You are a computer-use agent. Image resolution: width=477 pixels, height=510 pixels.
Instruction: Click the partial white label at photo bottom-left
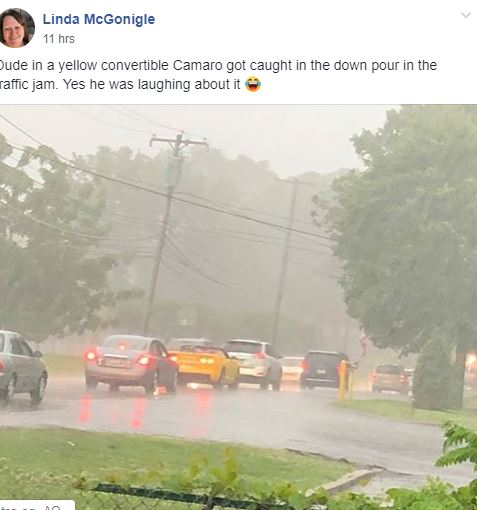click(37, 505)
